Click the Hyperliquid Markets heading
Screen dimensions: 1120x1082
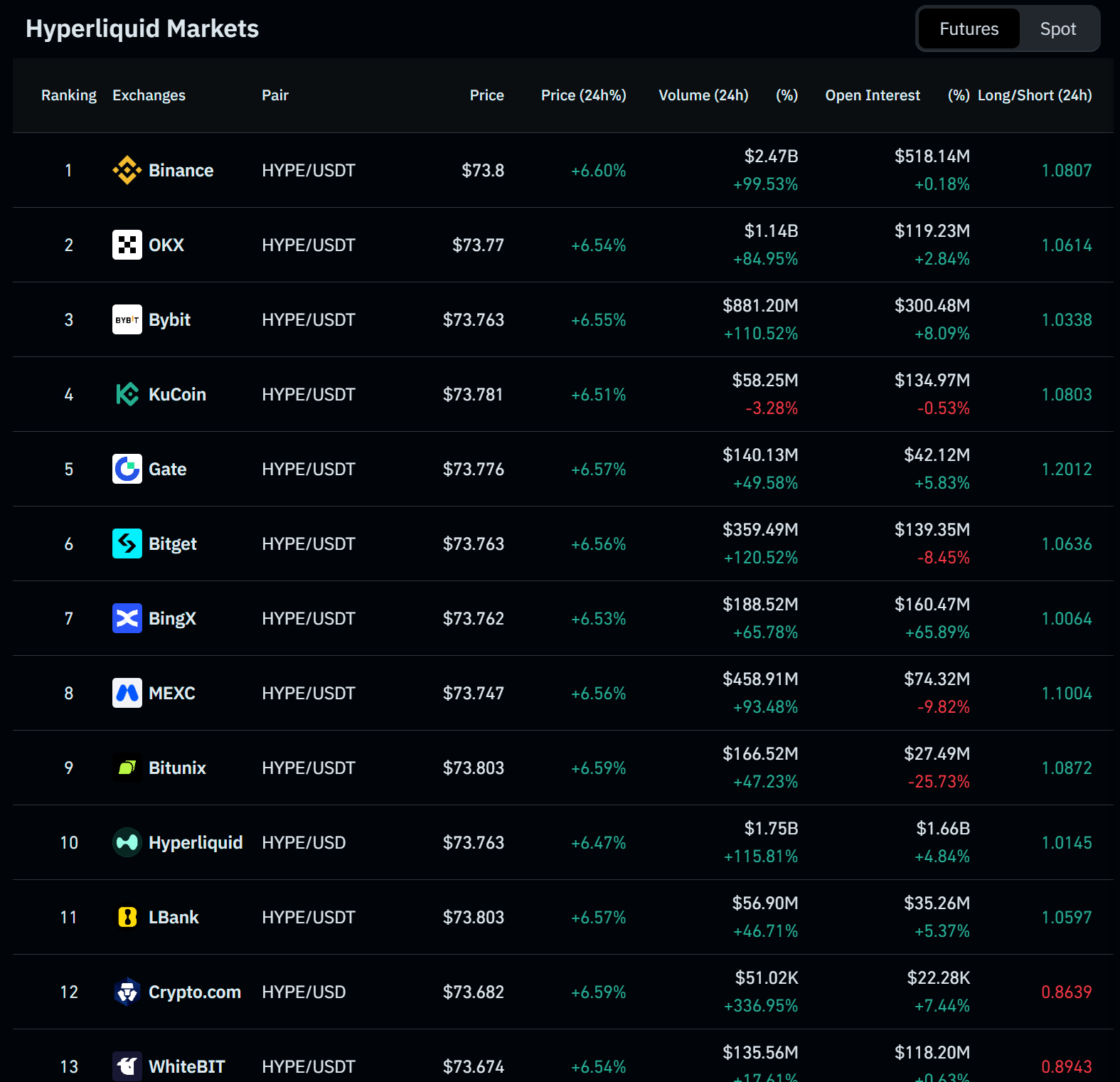[x=142, y=28]
